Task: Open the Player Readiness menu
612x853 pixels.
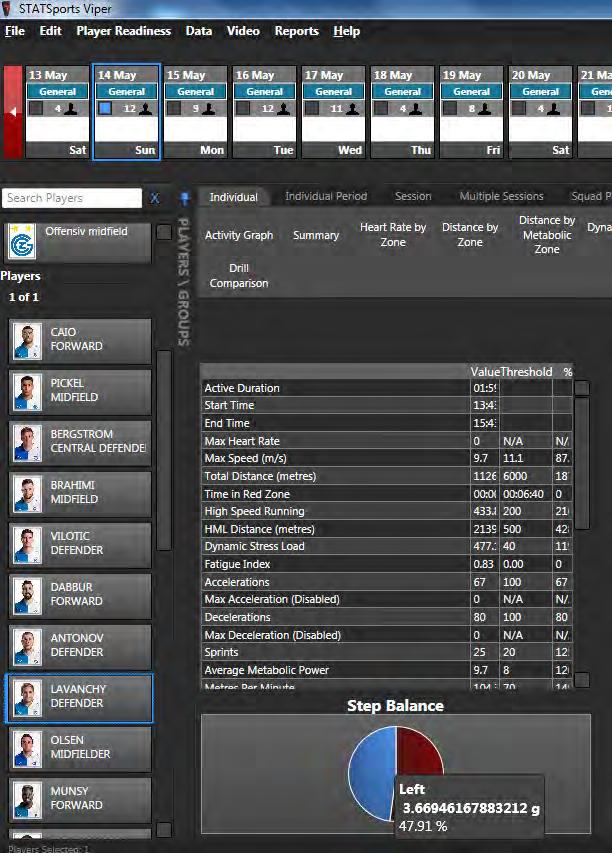Action: (x=123, y=31)
